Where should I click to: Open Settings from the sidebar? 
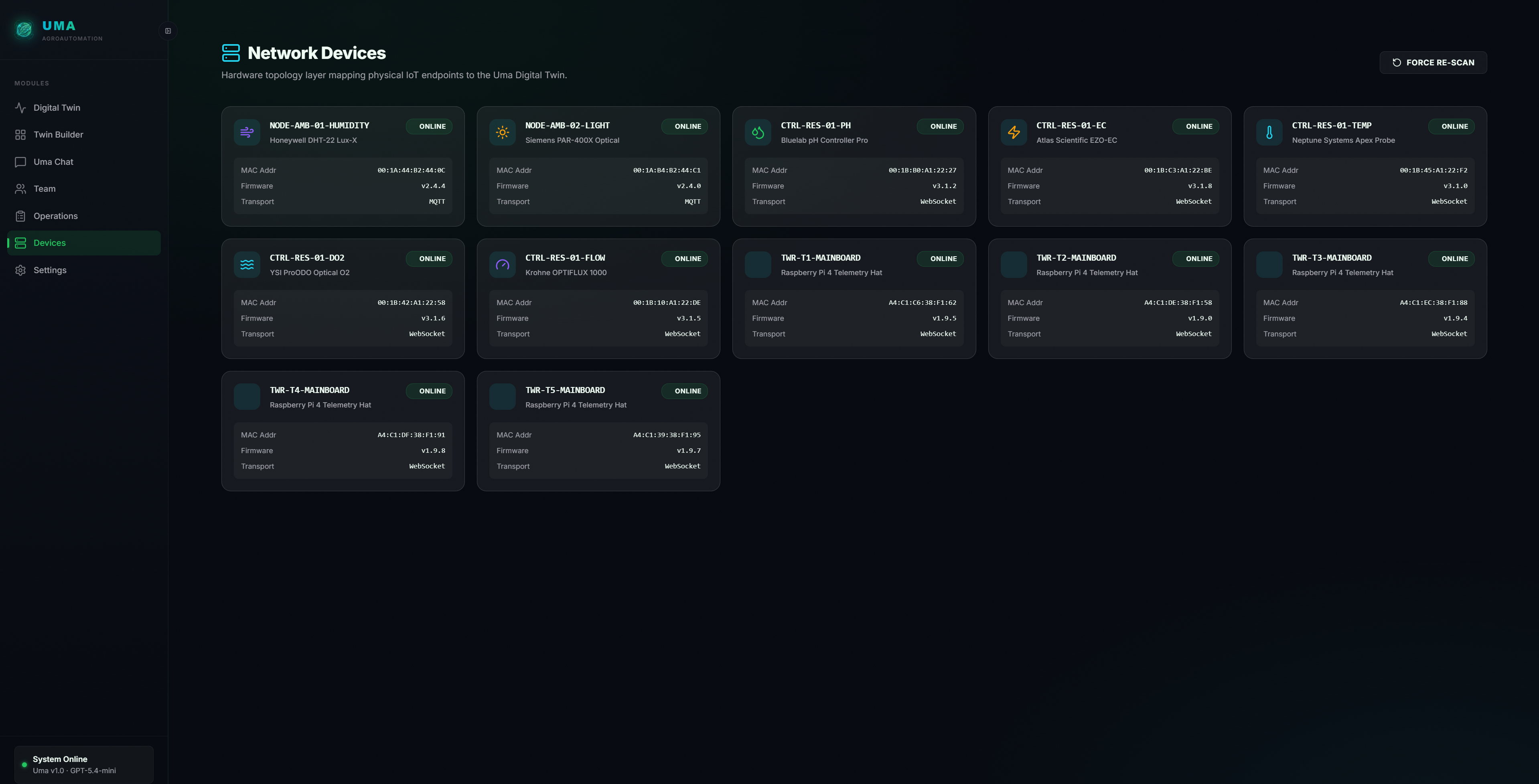click(x=84, y=270)
